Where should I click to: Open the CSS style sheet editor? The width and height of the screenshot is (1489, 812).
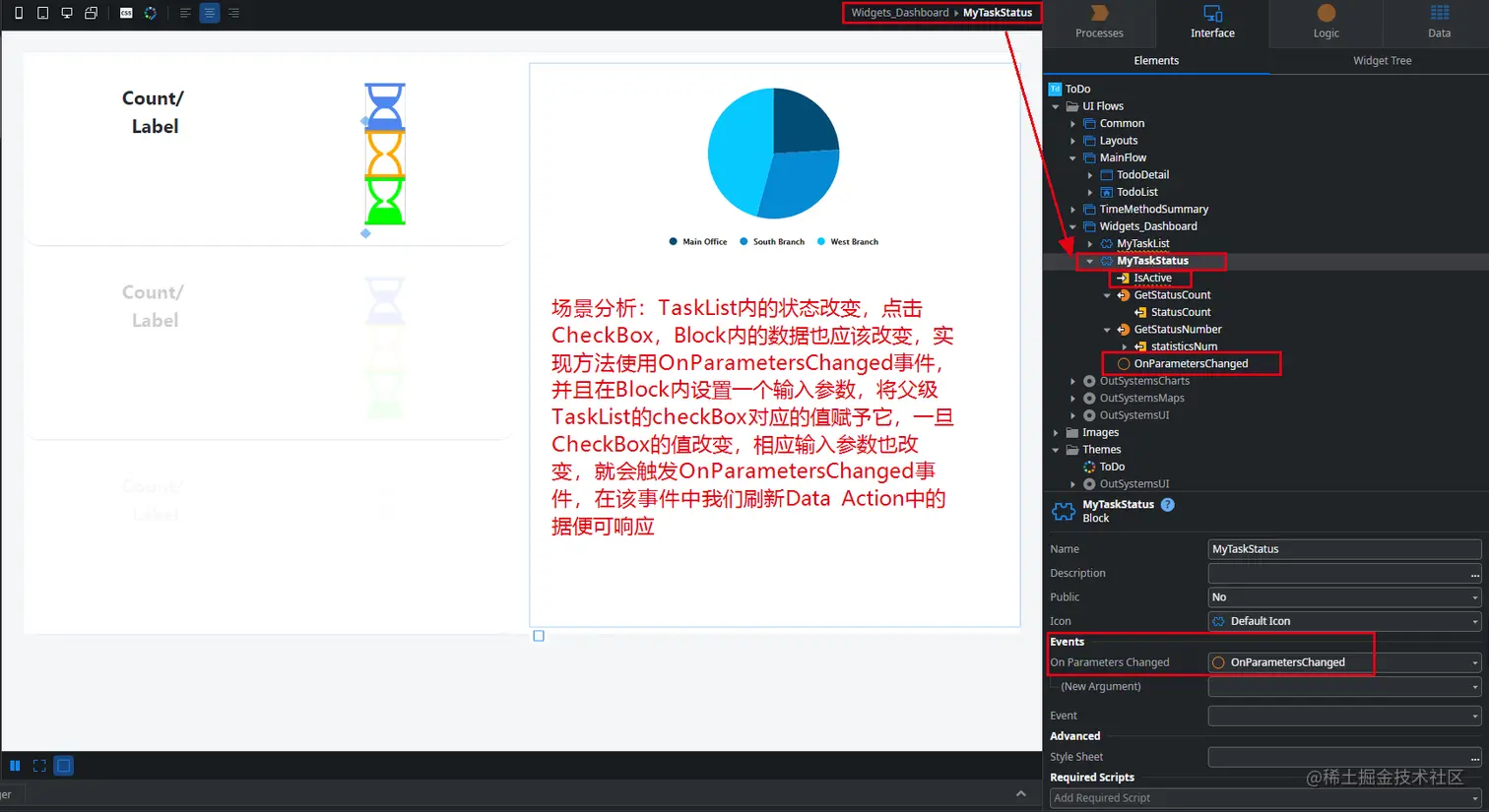click(126, 13)
